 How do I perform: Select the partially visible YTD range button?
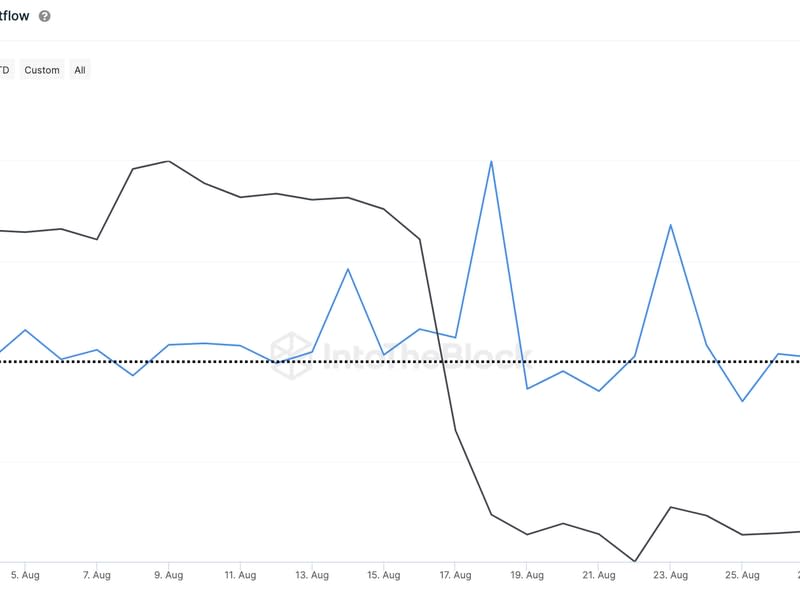click(x=4, y=70)
